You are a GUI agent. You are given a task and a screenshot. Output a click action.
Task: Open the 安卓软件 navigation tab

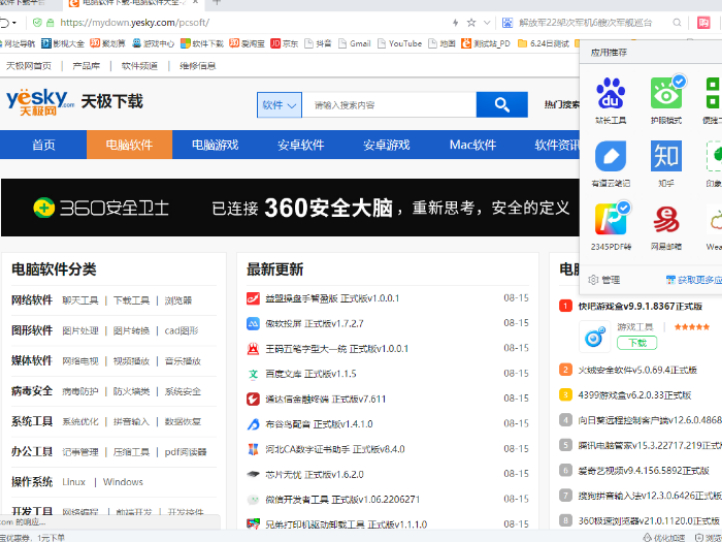[x=301, y=145]
